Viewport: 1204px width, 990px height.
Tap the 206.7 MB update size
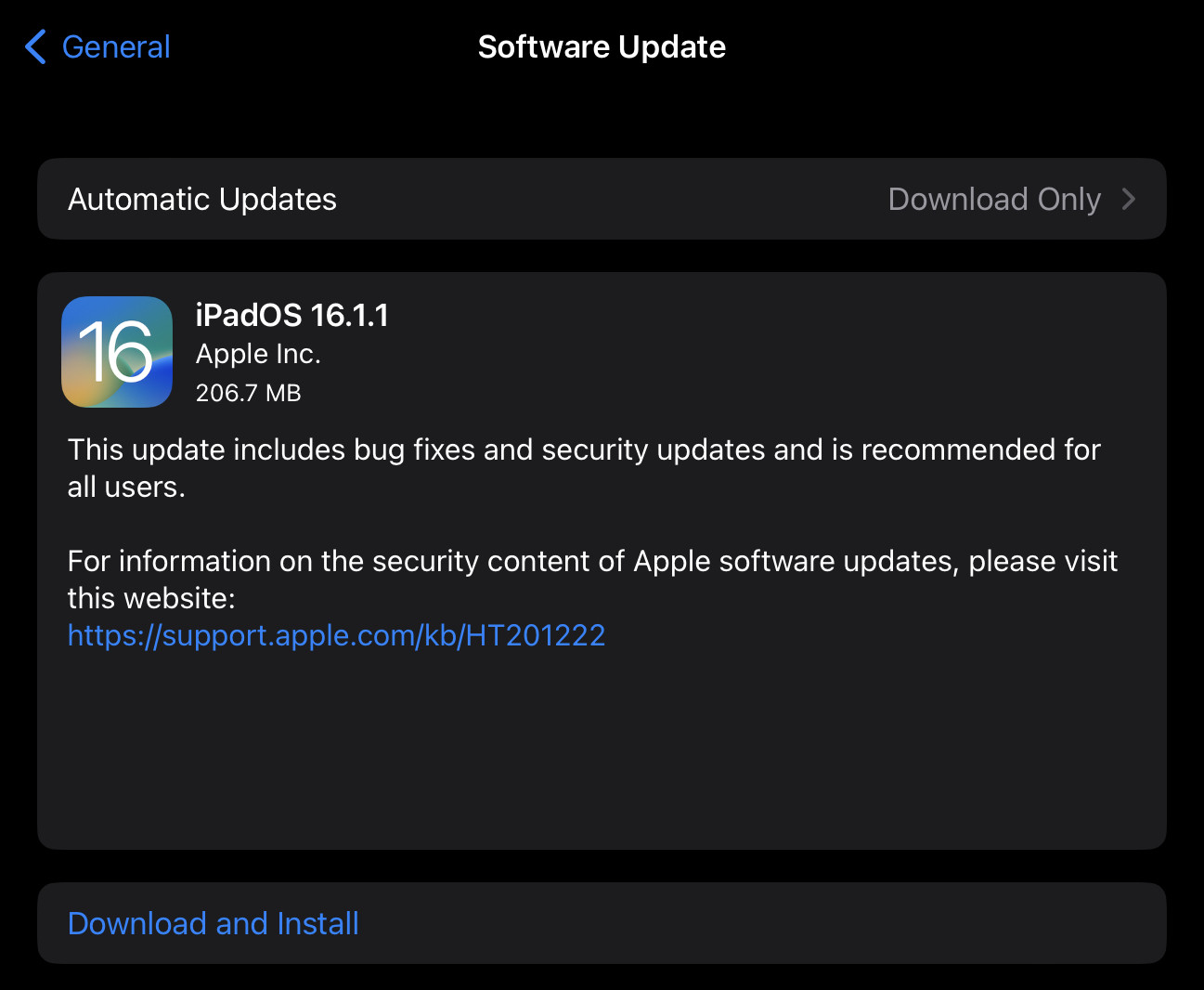pyautogui.click(x=248, y=393)
